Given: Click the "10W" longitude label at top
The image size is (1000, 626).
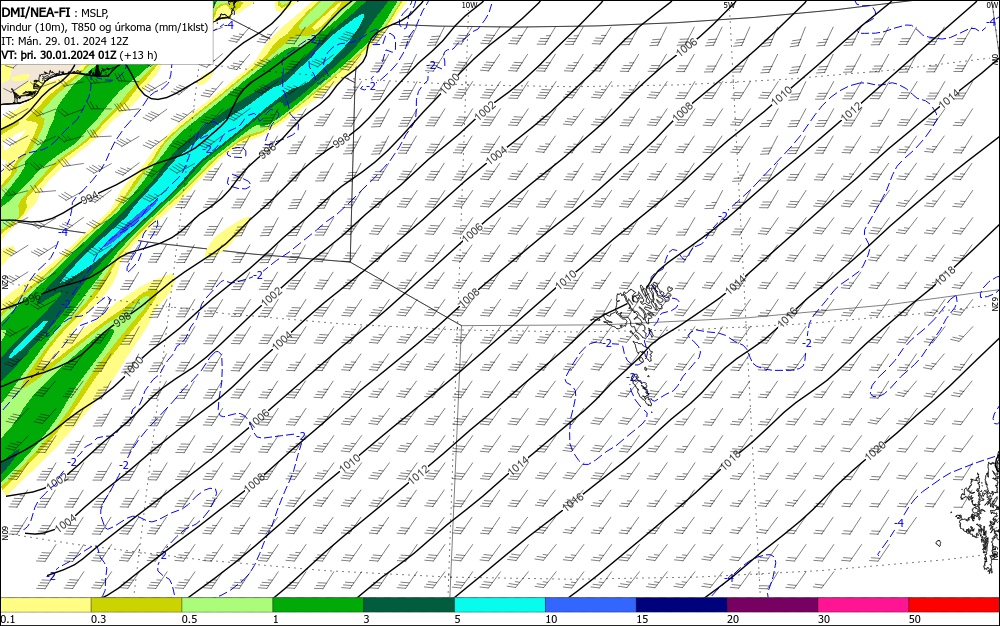Looking at the screenshot, I should 469,5.
